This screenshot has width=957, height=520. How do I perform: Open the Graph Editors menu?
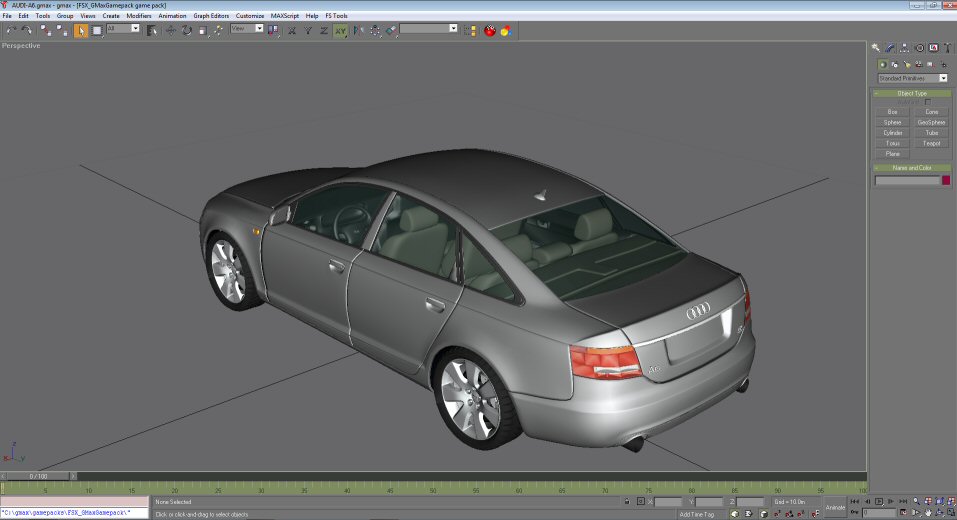(x=211, y=16)
